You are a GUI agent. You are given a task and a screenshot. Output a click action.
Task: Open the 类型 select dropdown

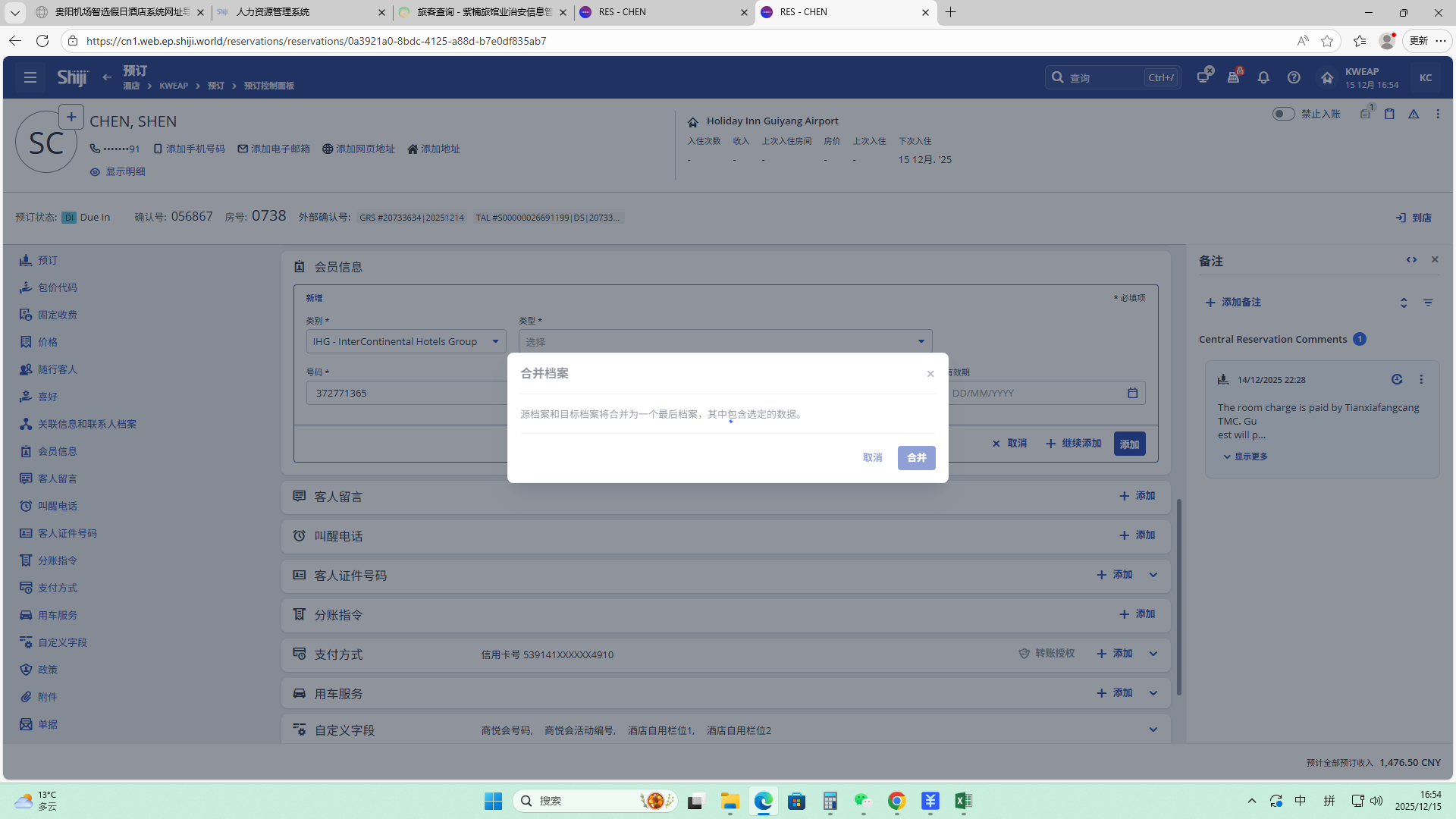pyautogui.click(x=725, y=341)
